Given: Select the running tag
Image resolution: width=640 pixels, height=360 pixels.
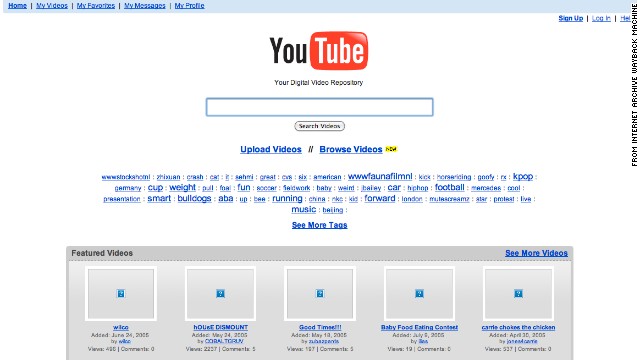Looking at the screenshot, I should 287,198.
